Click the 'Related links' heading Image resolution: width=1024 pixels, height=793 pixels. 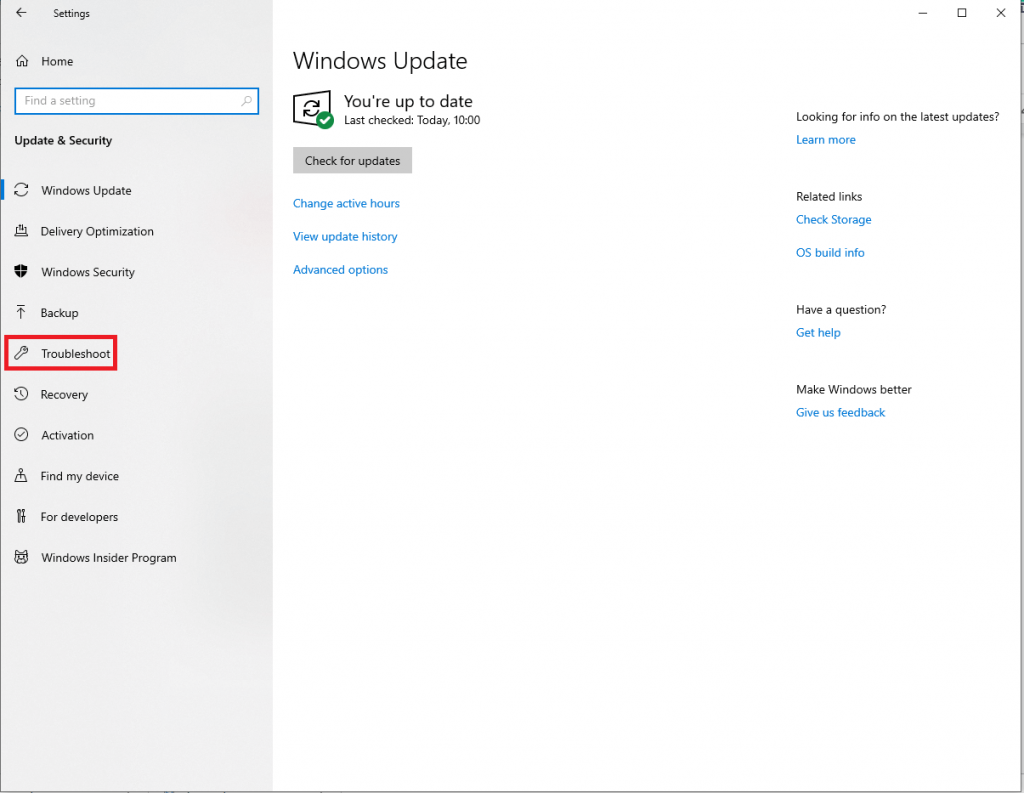pyautogui.click(x=829, y=197)
